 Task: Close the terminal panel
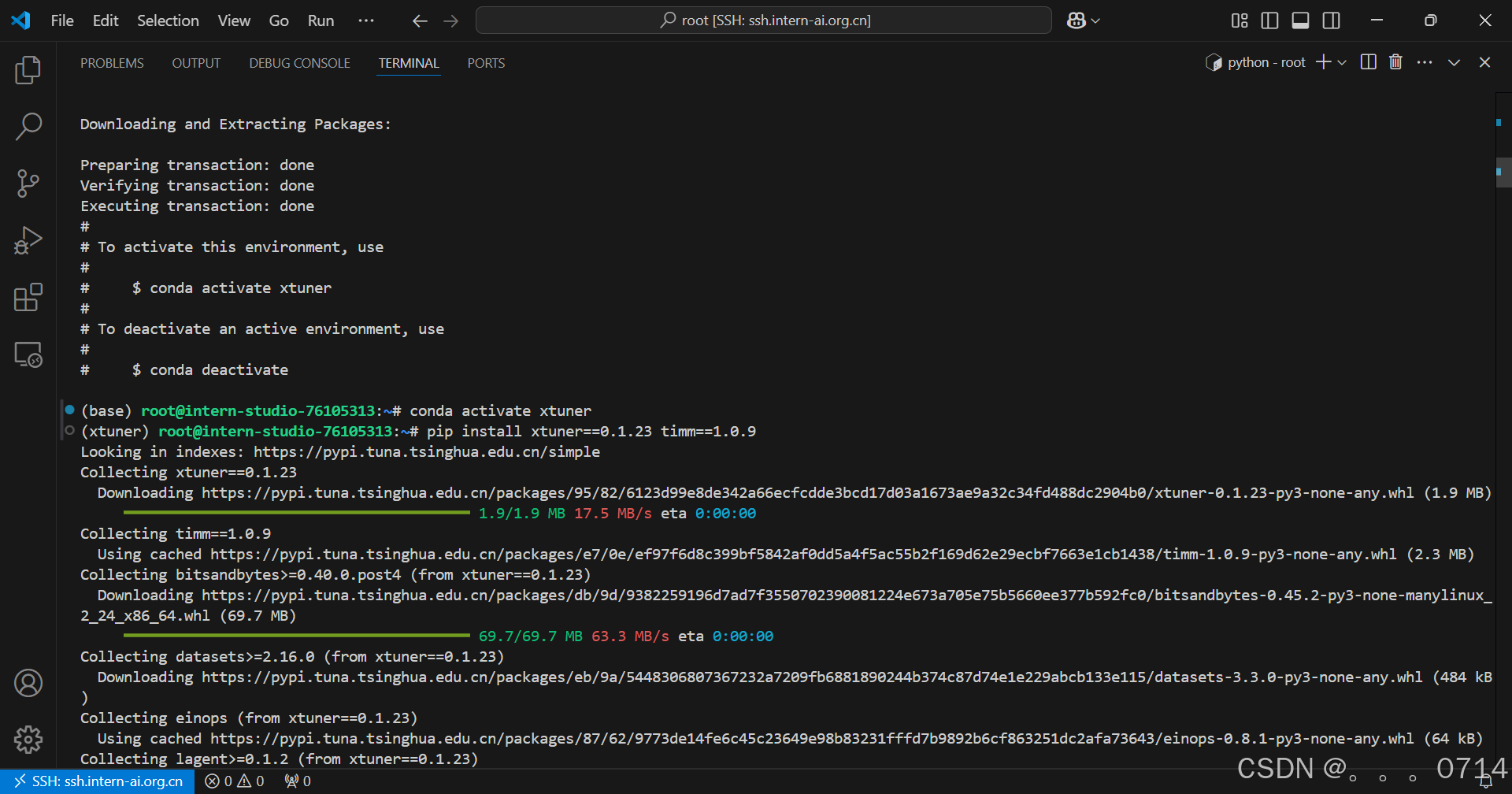tap(1484, 62)
